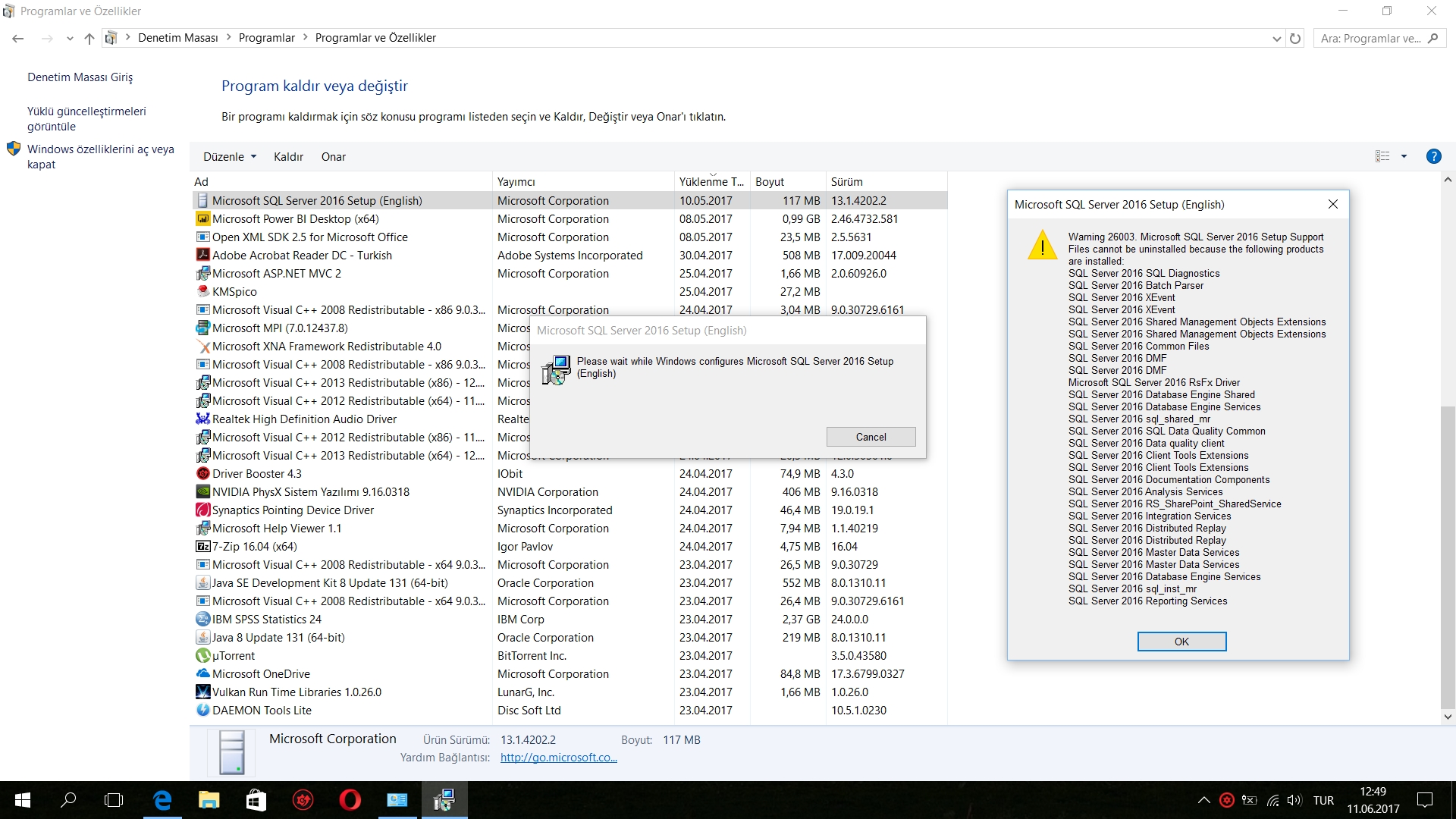Click the Back navigation arrow
1456x819 pixels.
(x=18, y=38)
